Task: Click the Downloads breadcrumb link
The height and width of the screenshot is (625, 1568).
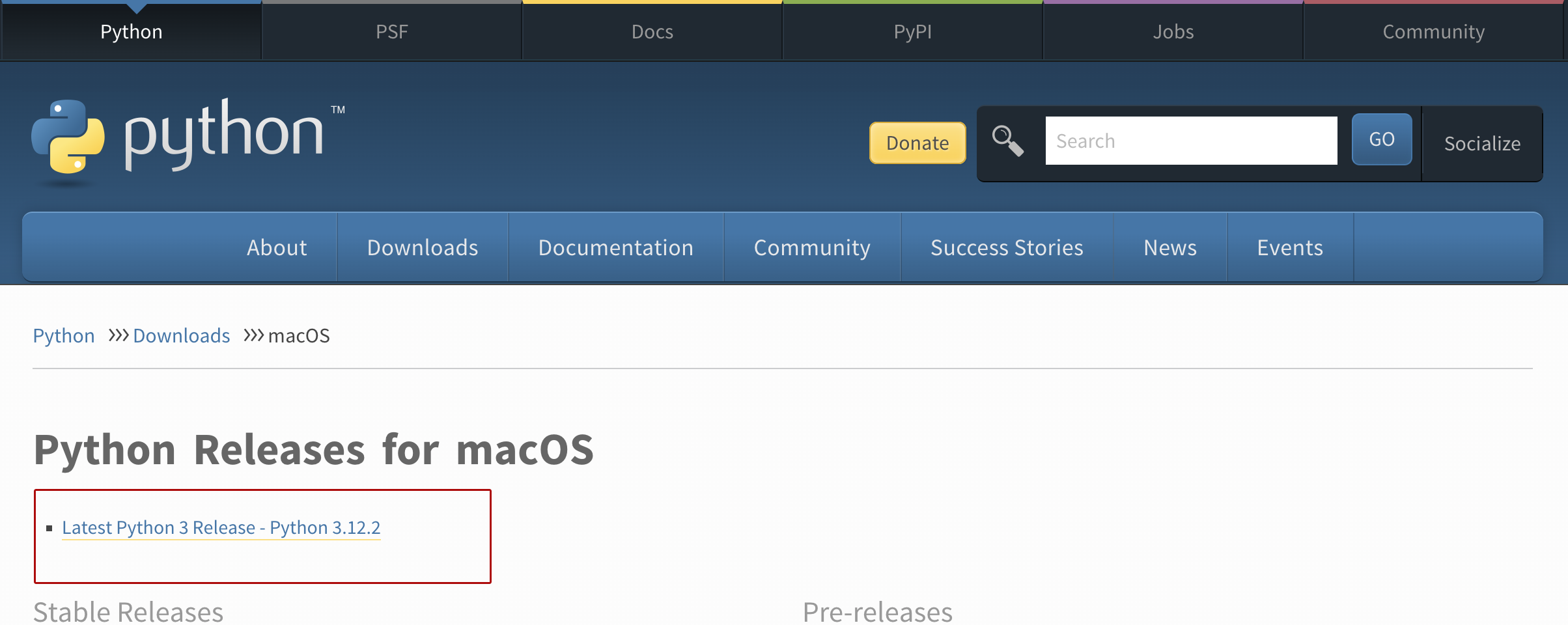Action: coord(182,335)
